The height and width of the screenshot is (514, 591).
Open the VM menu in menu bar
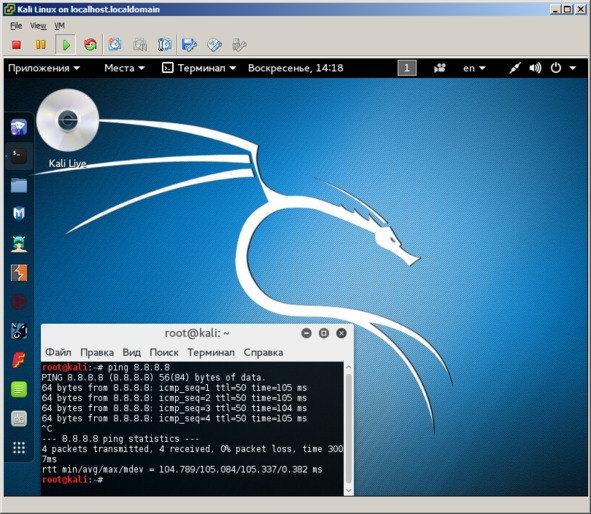tap(60, 26)
